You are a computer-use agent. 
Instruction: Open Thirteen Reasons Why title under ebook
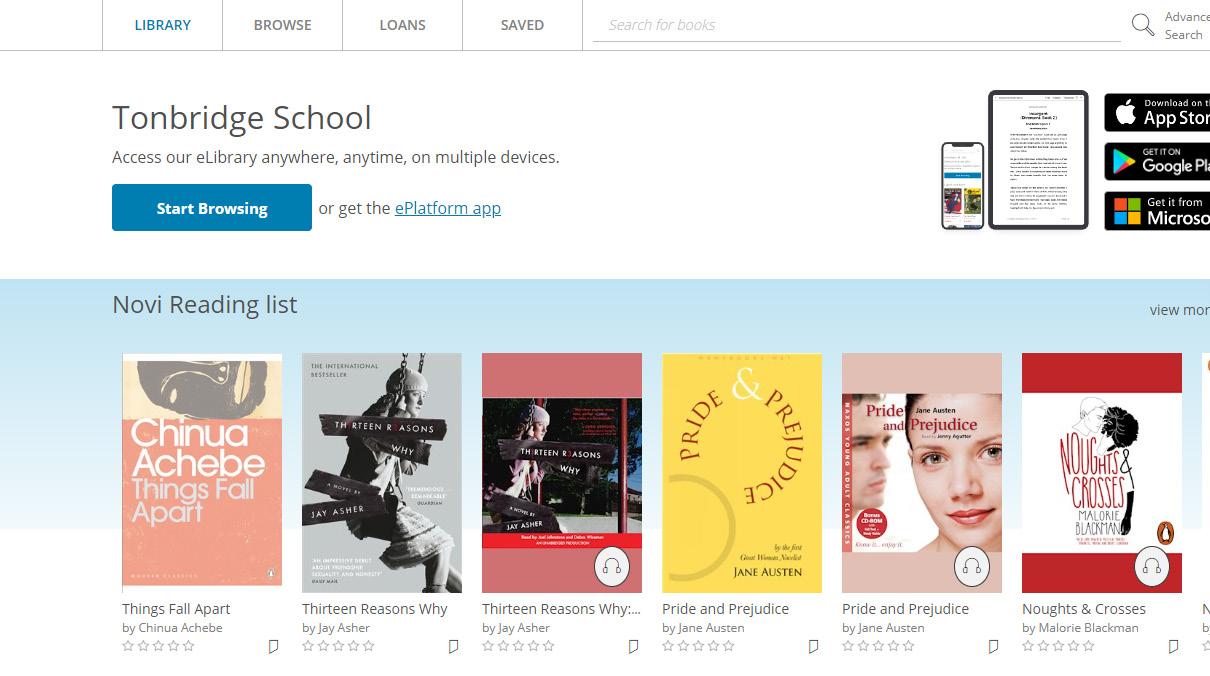(375, 609)
